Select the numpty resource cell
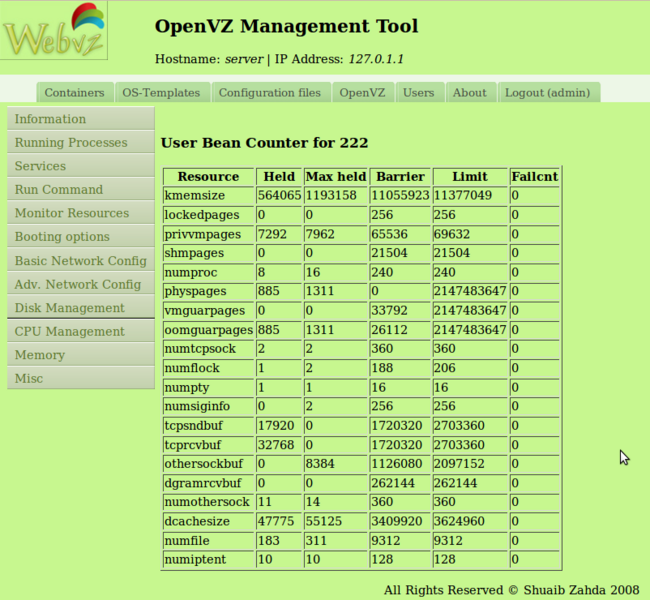Screen dimensions: 650x600 (x=209, y=387)
